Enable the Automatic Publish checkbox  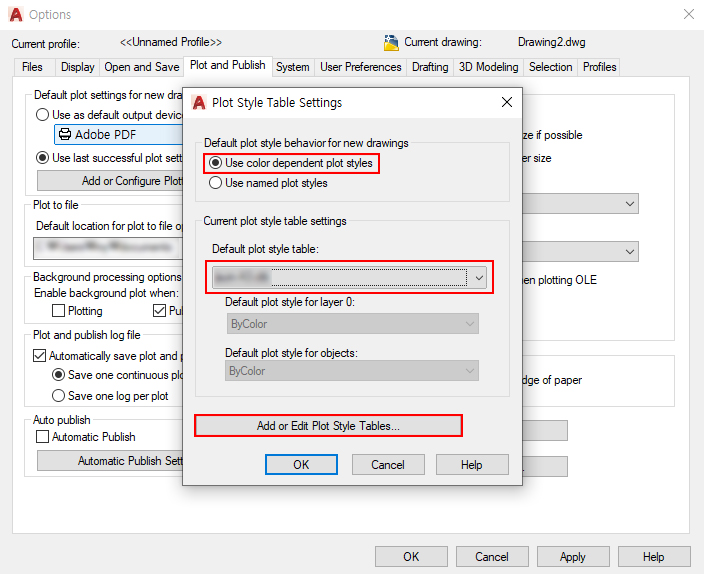[x=42, y=437]
